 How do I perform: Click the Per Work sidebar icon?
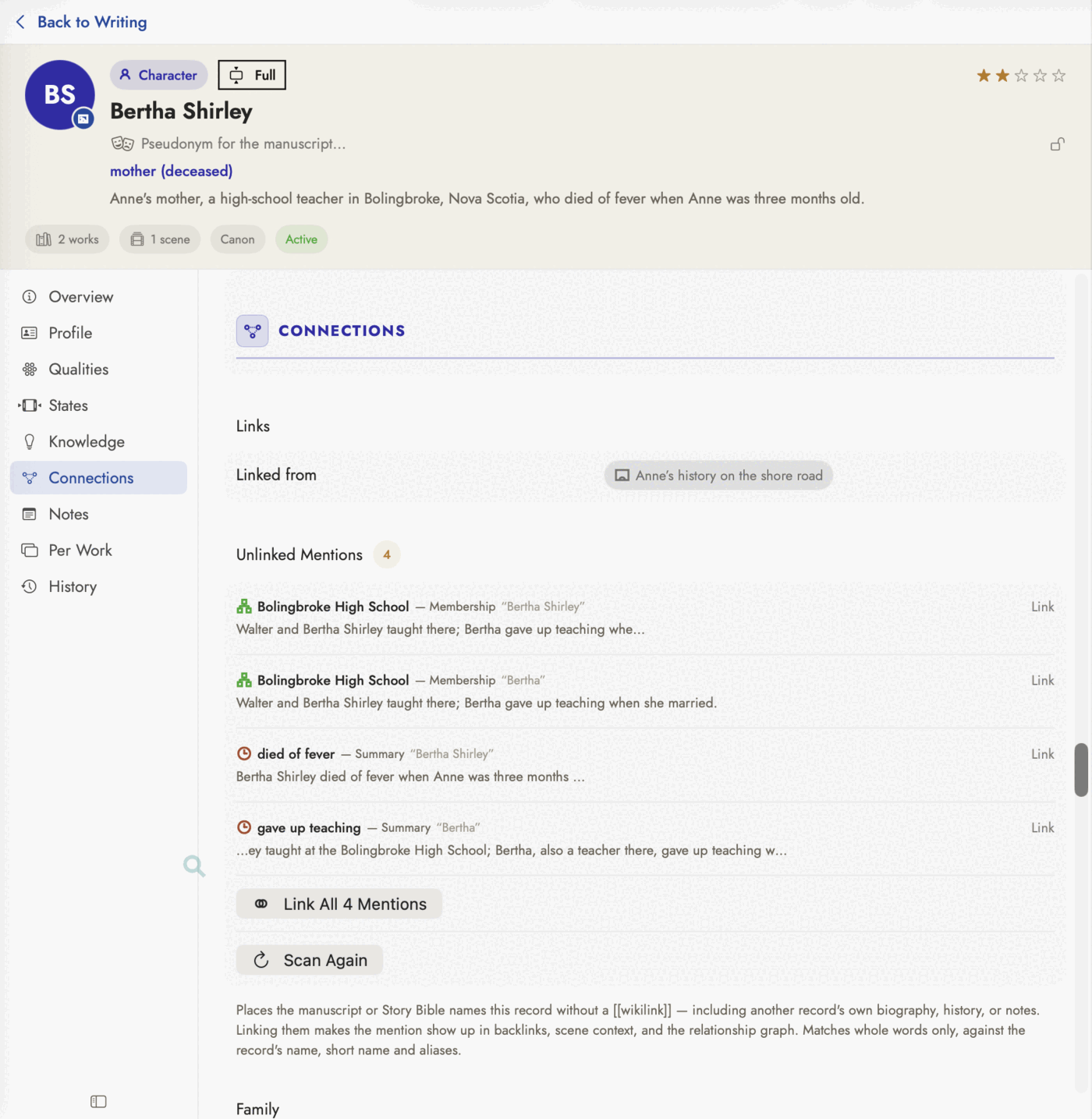pyautogui.click(x=30, y=551)
